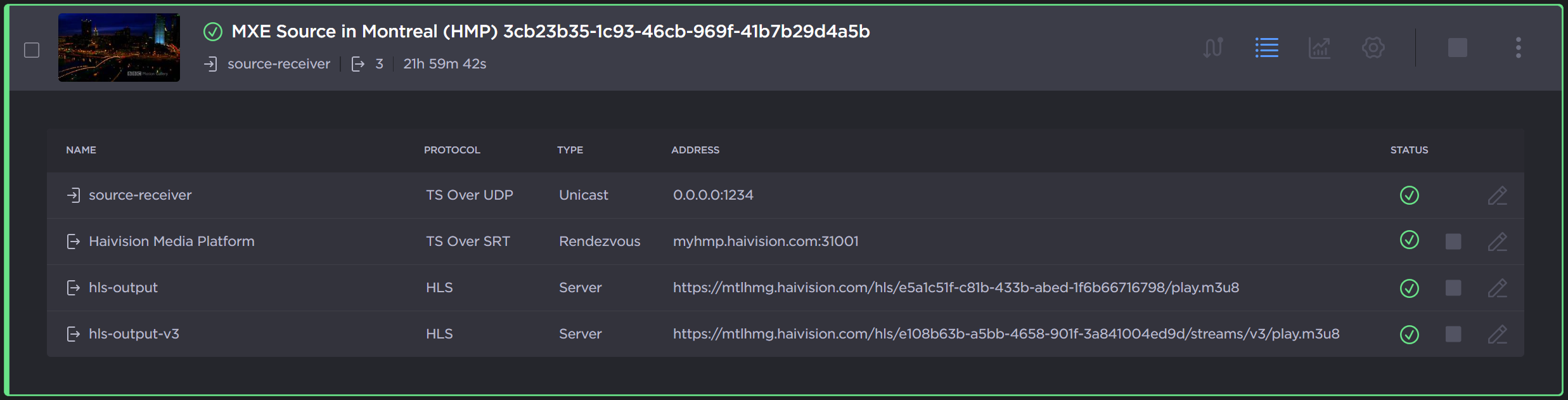Stop the Haivision Media Platform destination

tap(1453, 242)
